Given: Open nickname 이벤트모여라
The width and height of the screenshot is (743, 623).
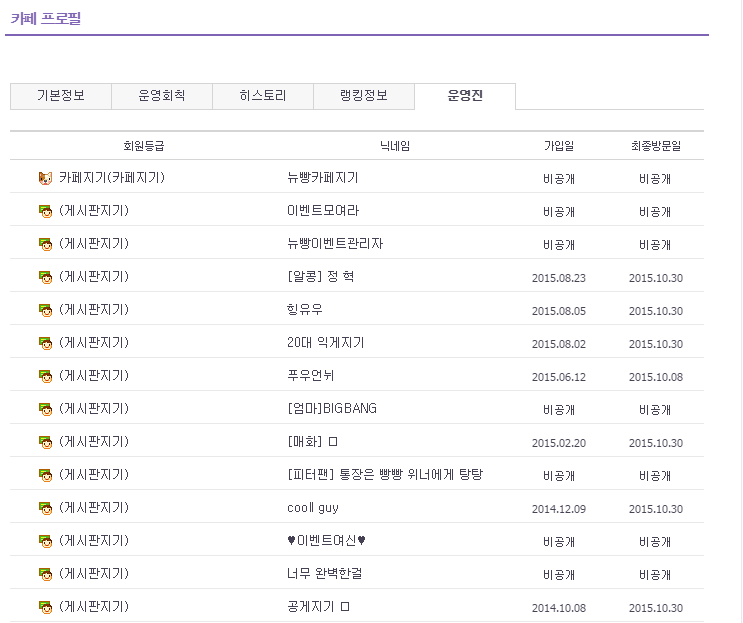Looking at the screenshot, I should [x=323, y=211].
